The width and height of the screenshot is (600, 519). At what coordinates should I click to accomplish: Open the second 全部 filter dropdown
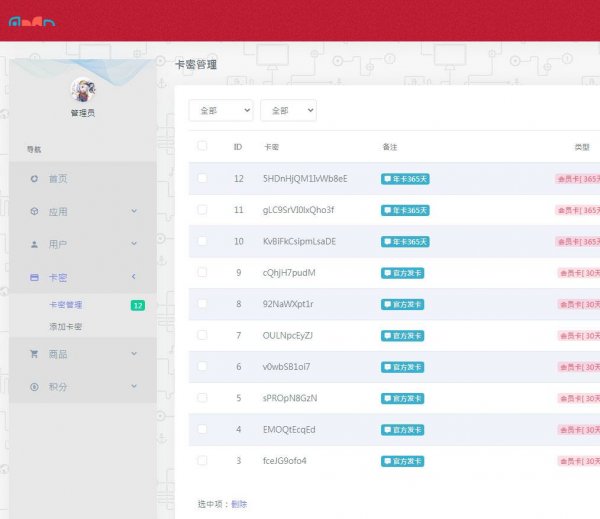[289, 111]
